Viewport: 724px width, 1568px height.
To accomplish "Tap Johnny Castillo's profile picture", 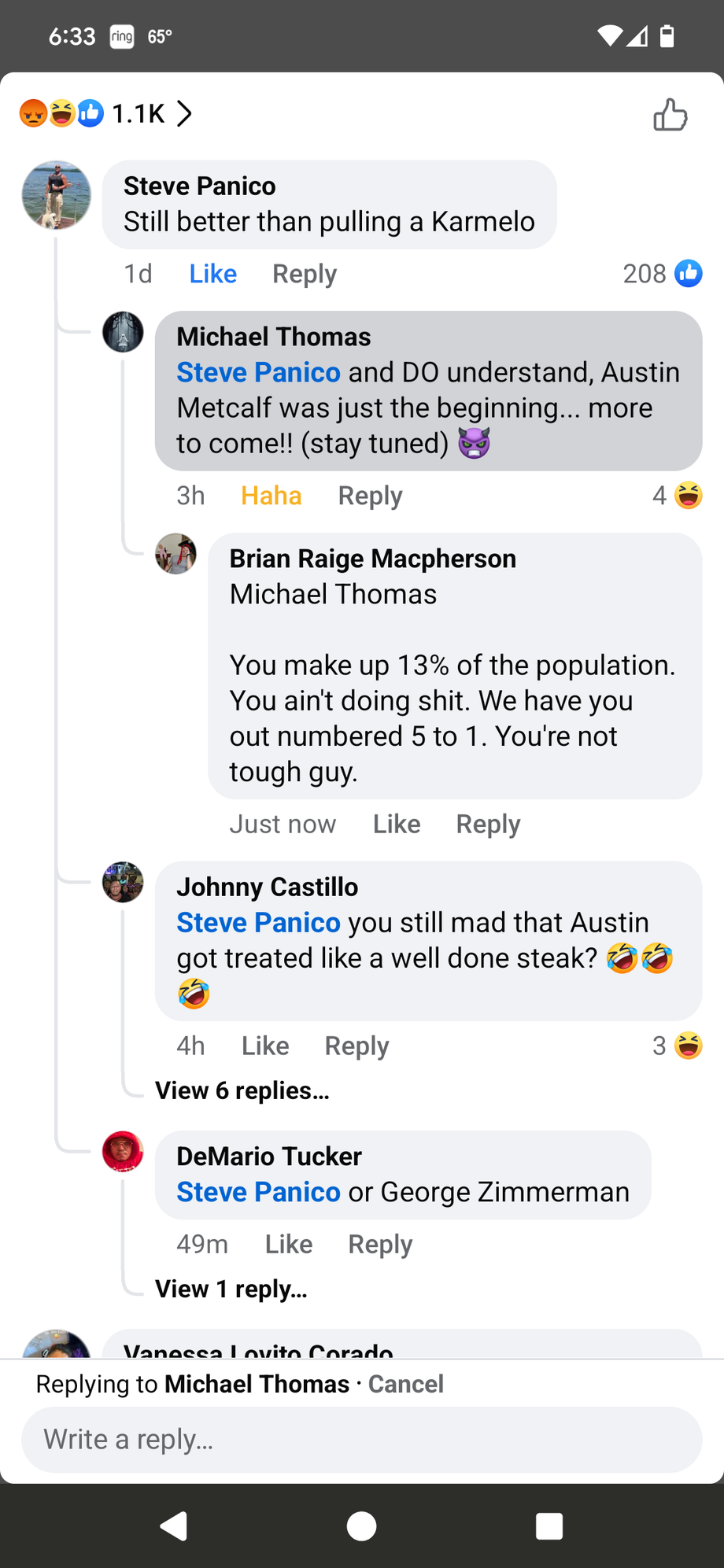I will tap(123, 882).
